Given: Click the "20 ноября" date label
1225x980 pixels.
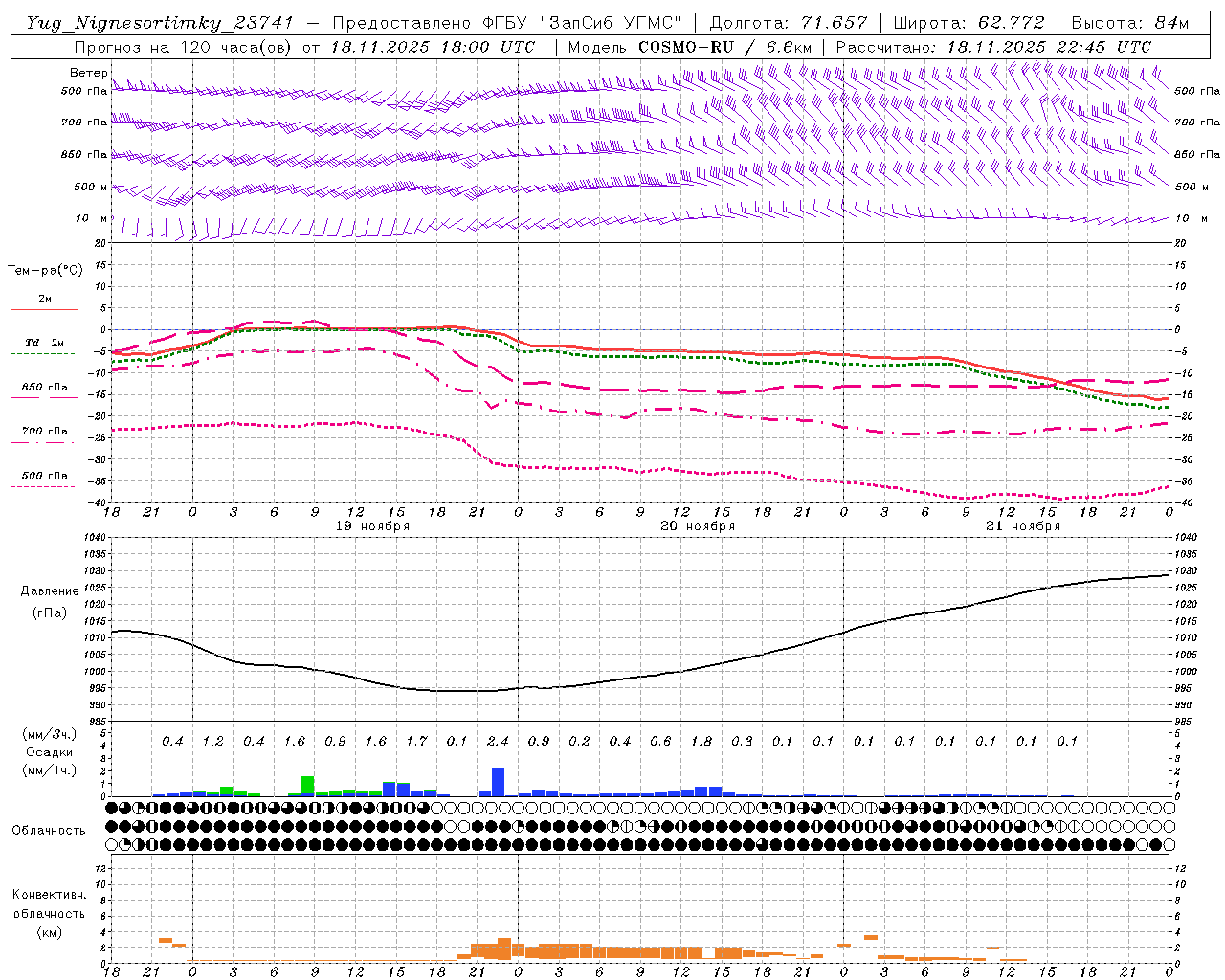Looking at the screenshot, I should tap(698, 526).
